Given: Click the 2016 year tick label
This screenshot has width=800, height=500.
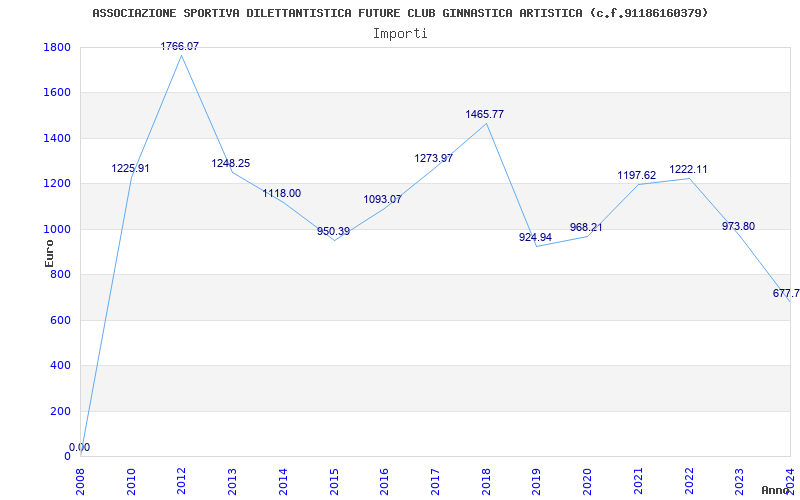Looking at the screenshot, I should pyautogui.click(x=385, y=481).
